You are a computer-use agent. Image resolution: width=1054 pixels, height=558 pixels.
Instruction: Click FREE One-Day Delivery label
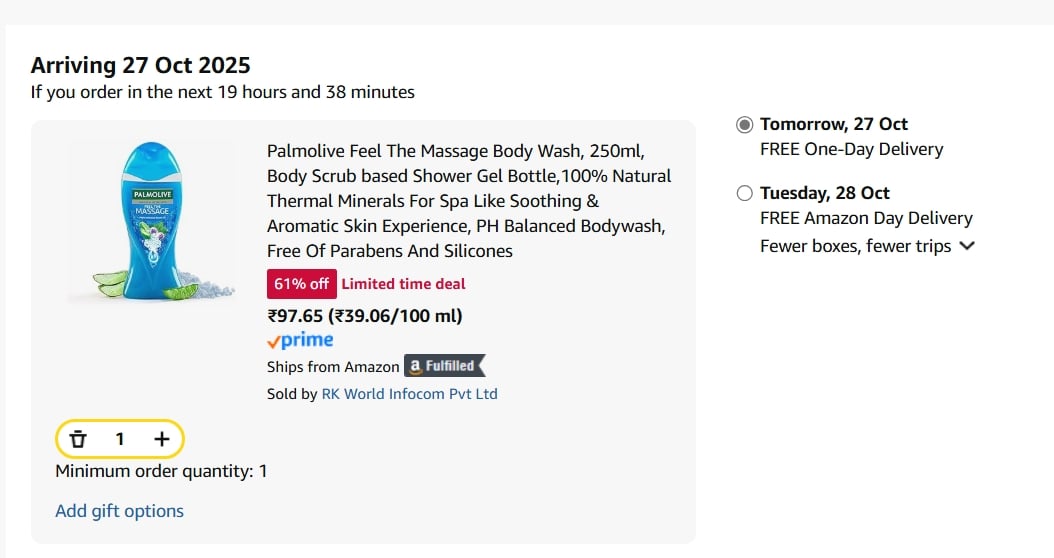tap(851, 149)
